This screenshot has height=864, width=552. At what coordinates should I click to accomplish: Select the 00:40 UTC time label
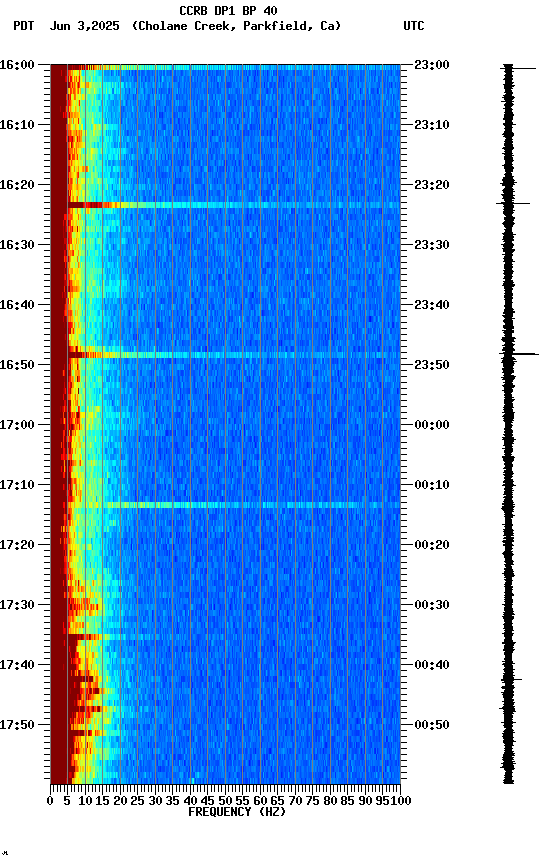[432, 665]
